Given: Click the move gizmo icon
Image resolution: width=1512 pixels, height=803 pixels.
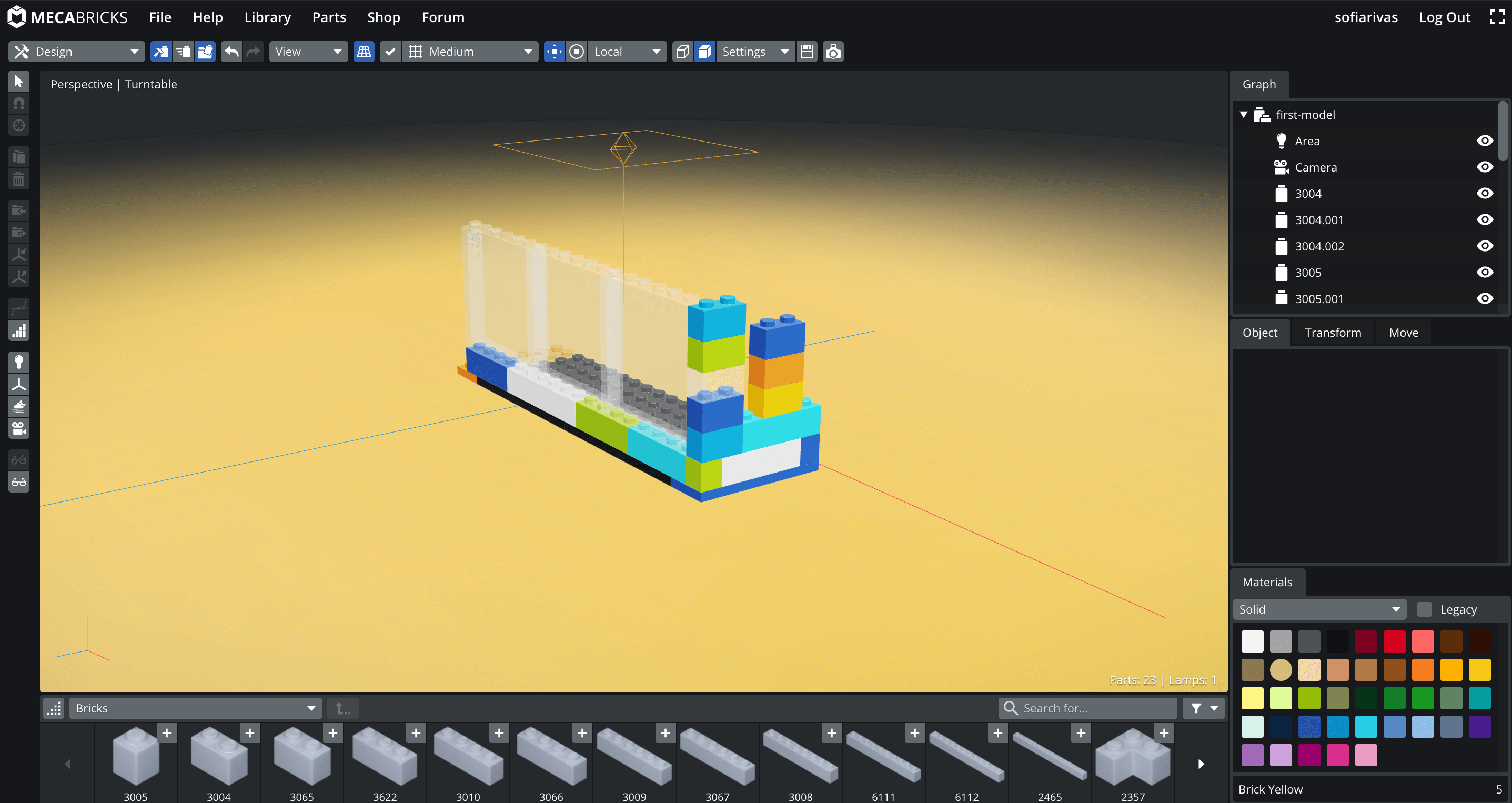Looking at the screenshot, I should pos(554,52).
